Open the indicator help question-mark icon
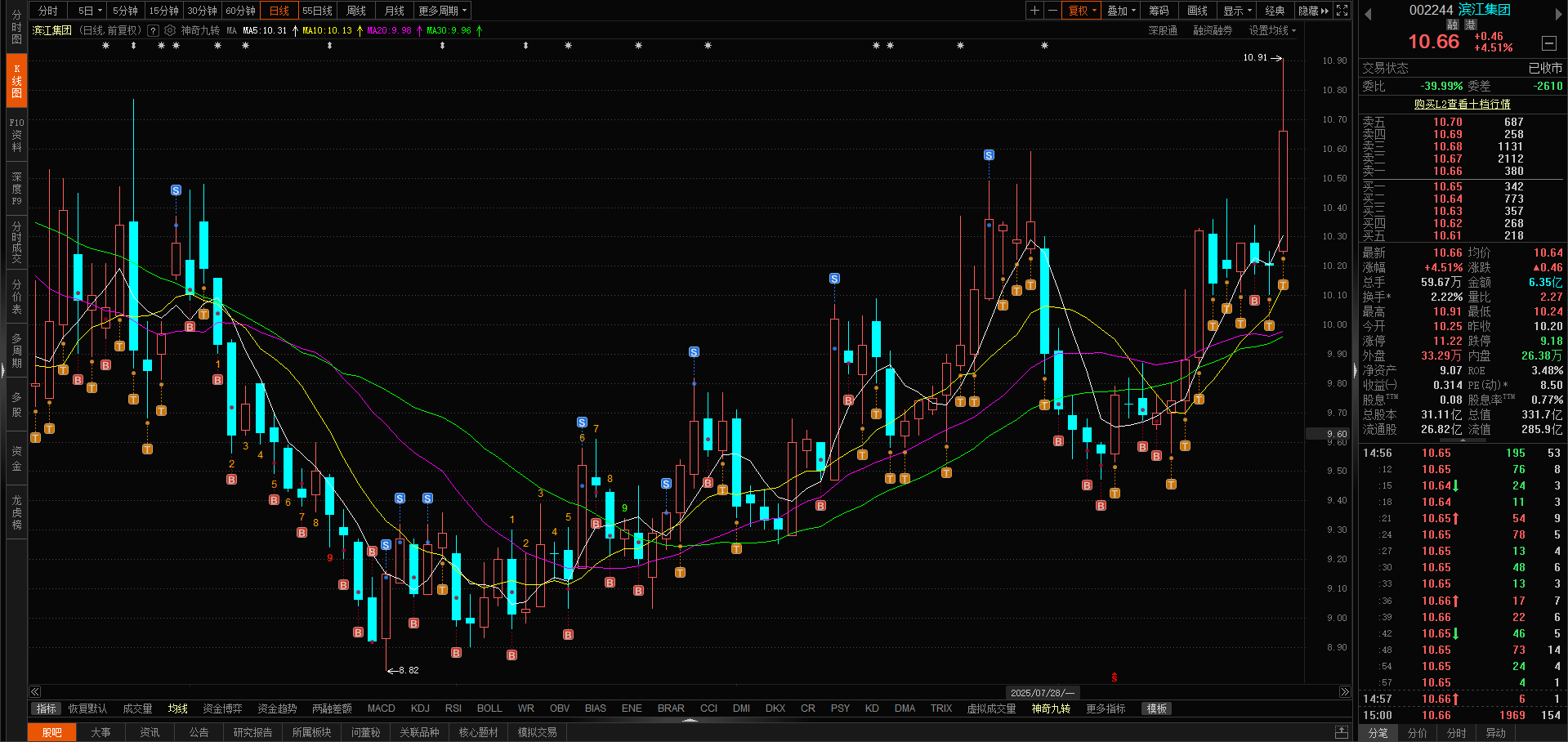This screenshot has height=742, width=1568. (153, 30)
